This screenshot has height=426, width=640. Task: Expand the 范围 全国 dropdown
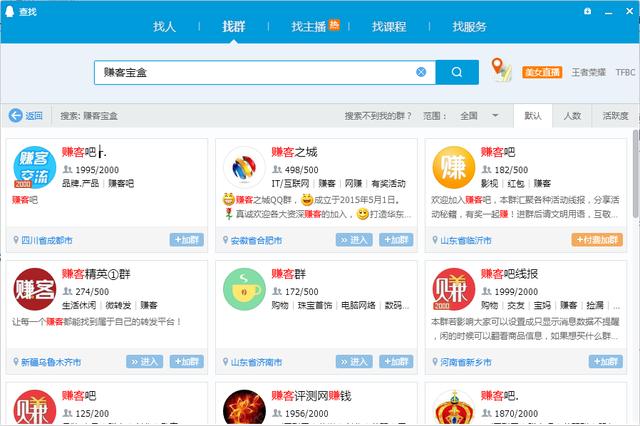[x=479, y=116]
